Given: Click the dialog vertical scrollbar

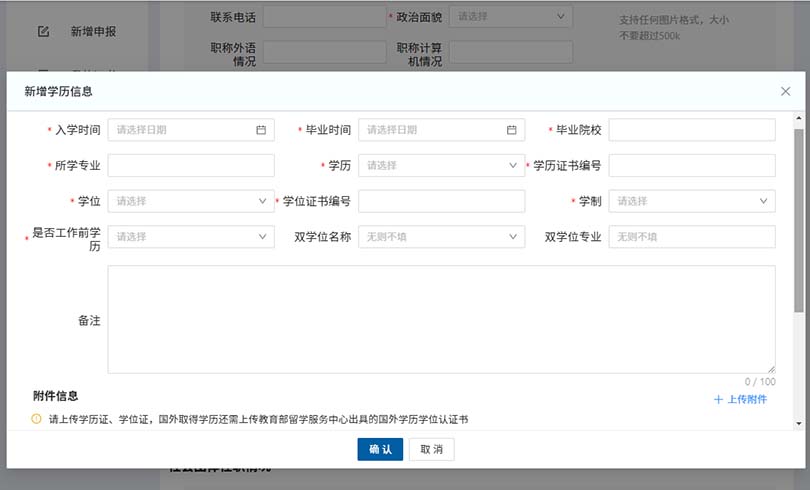Looking at the screenshot, I should coord(798,220).
